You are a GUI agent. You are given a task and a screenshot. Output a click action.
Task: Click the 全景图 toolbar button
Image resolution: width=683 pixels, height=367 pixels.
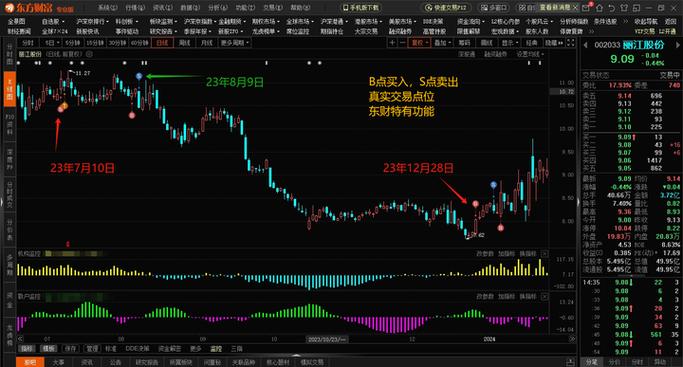[17, 21]
